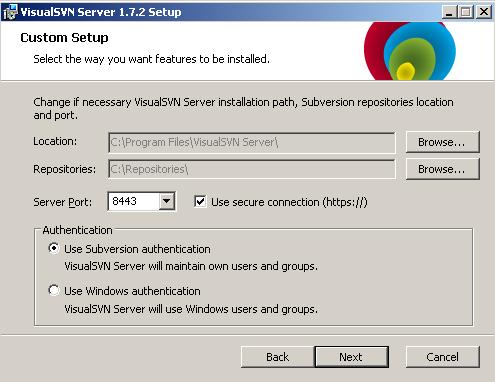Close the VisualSVN Server setup dialog
The width and height of the screenshot is (495, 382).
click(x=483, y=12)
